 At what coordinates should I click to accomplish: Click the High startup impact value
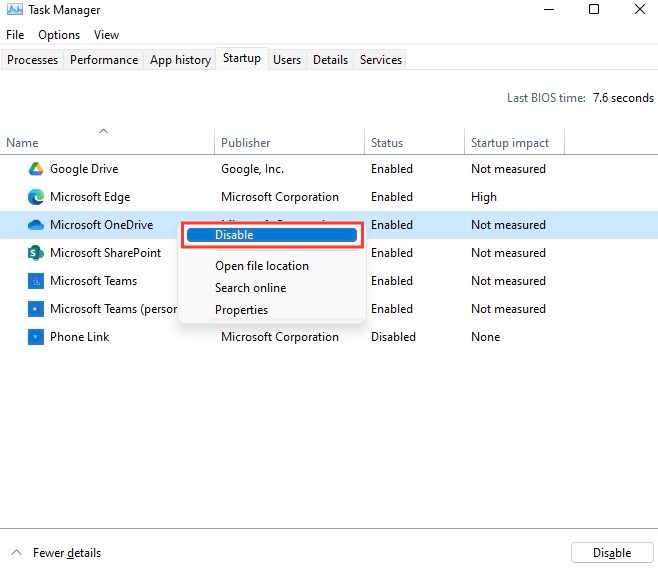click(x=483, y=197)
